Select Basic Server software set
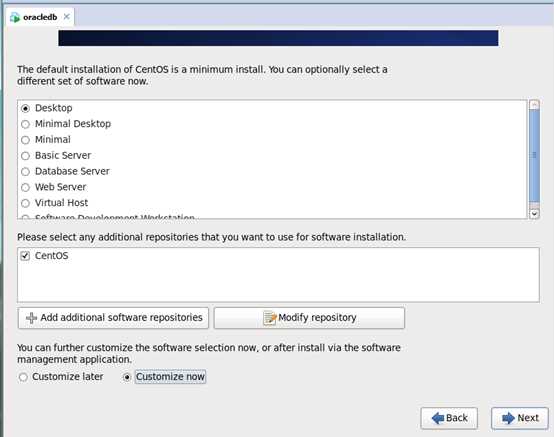 [25, 156]
